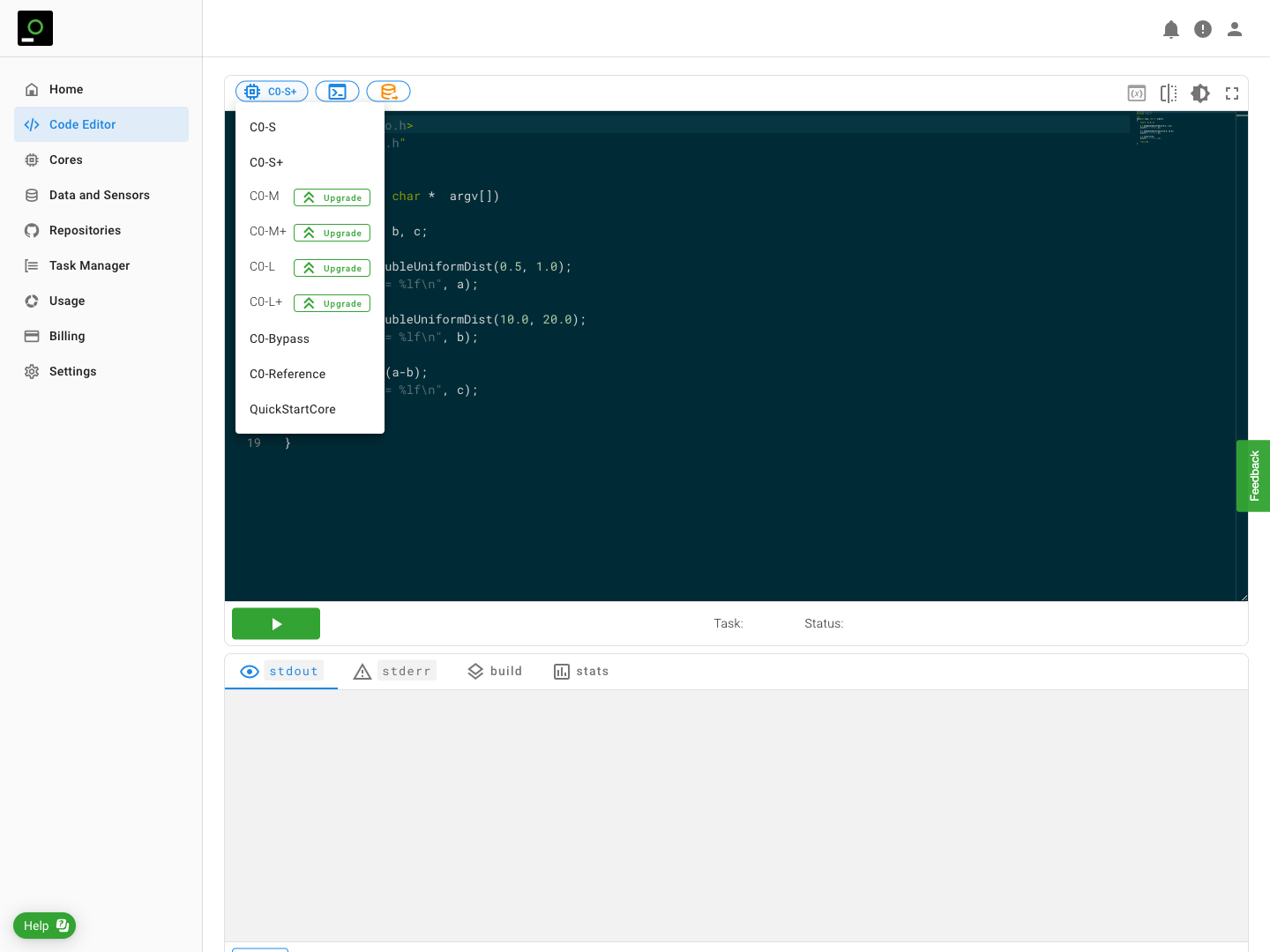The height and width of the screenshot is (952, 1270).
Task: Show the build output tab
Action: (x=495, y=671)
